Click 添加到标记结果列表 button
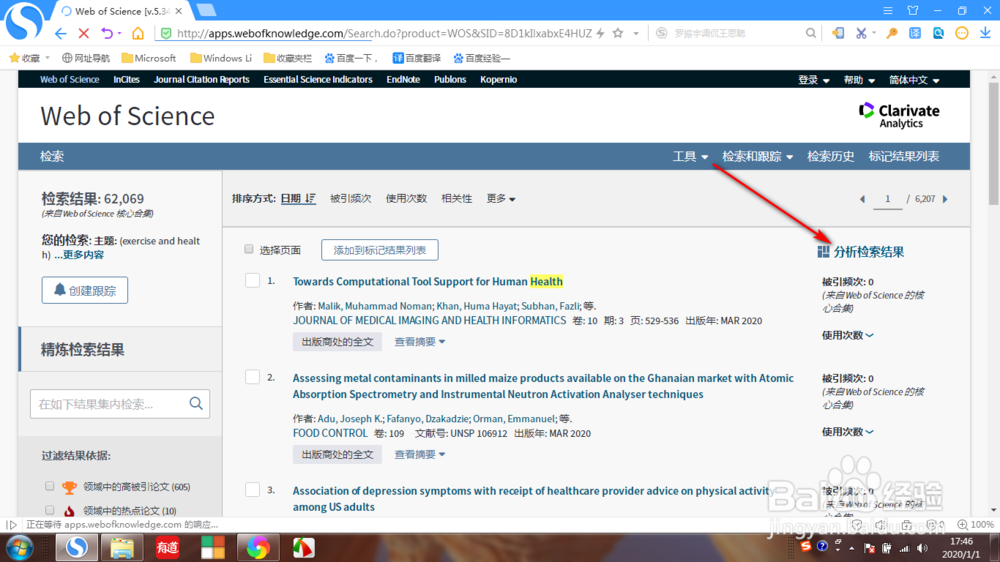The height and width of the screenshot is (562, 1000). [379, 250]
